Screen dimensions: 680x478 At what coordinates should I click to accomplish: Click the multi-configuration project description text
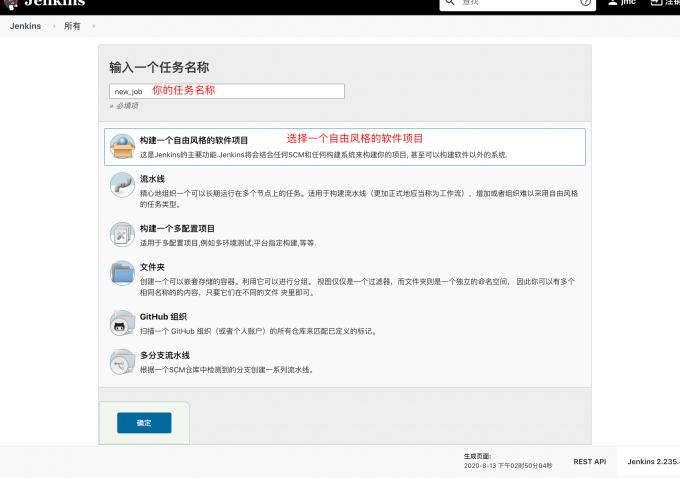pos(228,243)
